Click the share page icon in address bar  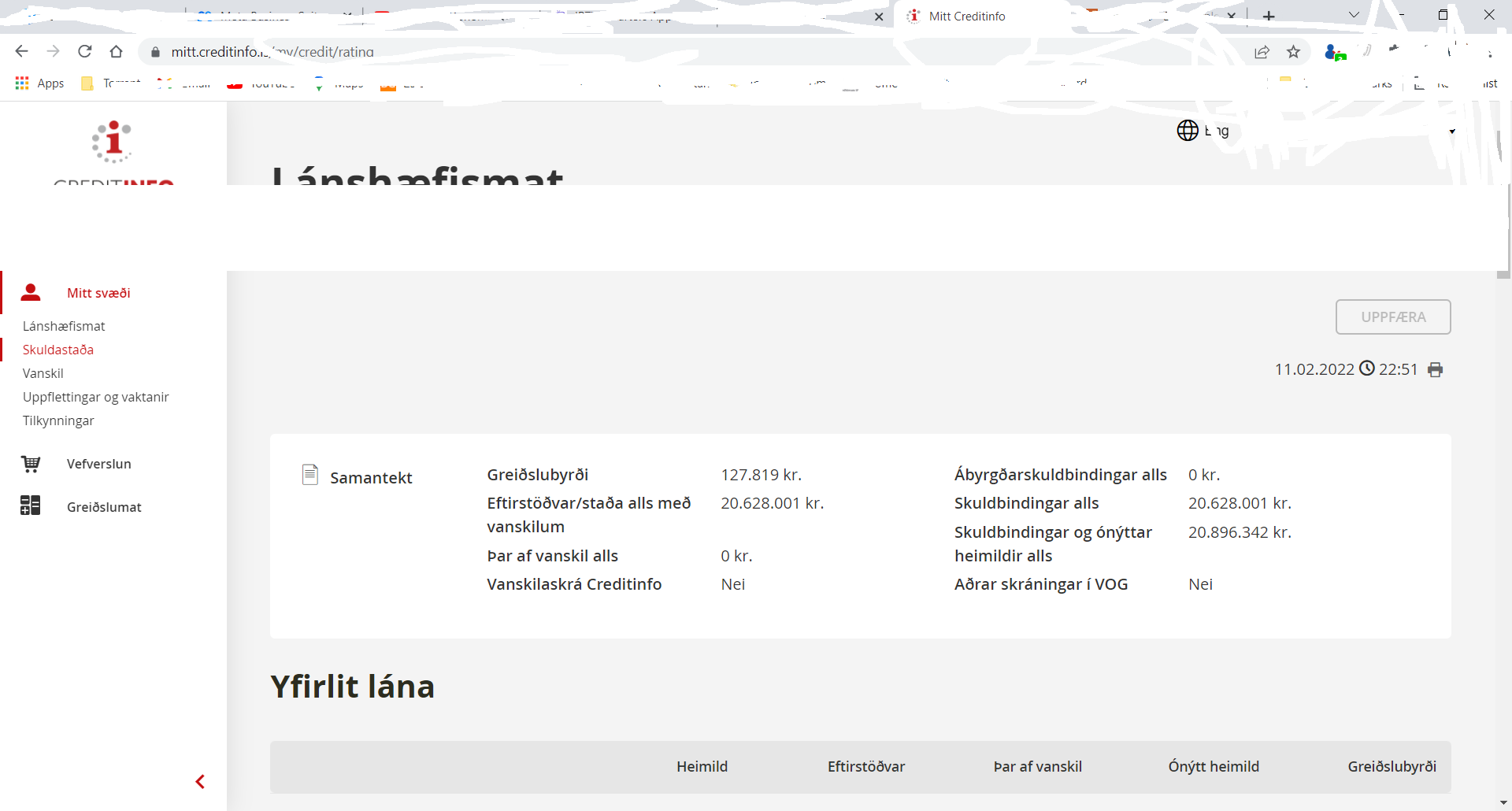click(x=1262, y=52)
